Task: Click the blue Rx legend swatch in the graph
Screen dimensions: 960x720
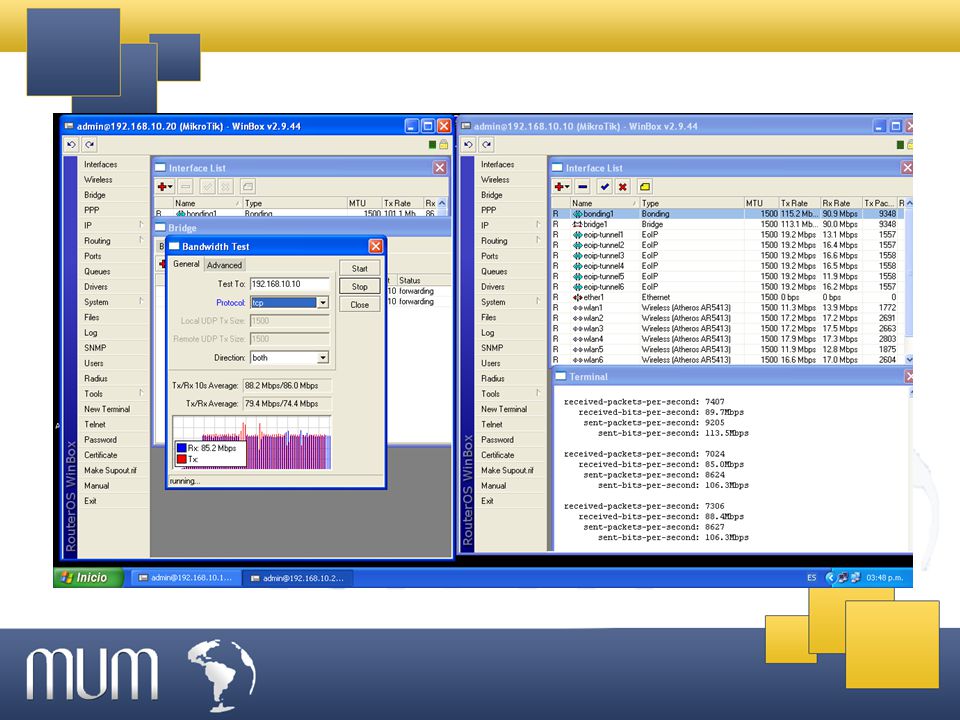Action: 181,448
